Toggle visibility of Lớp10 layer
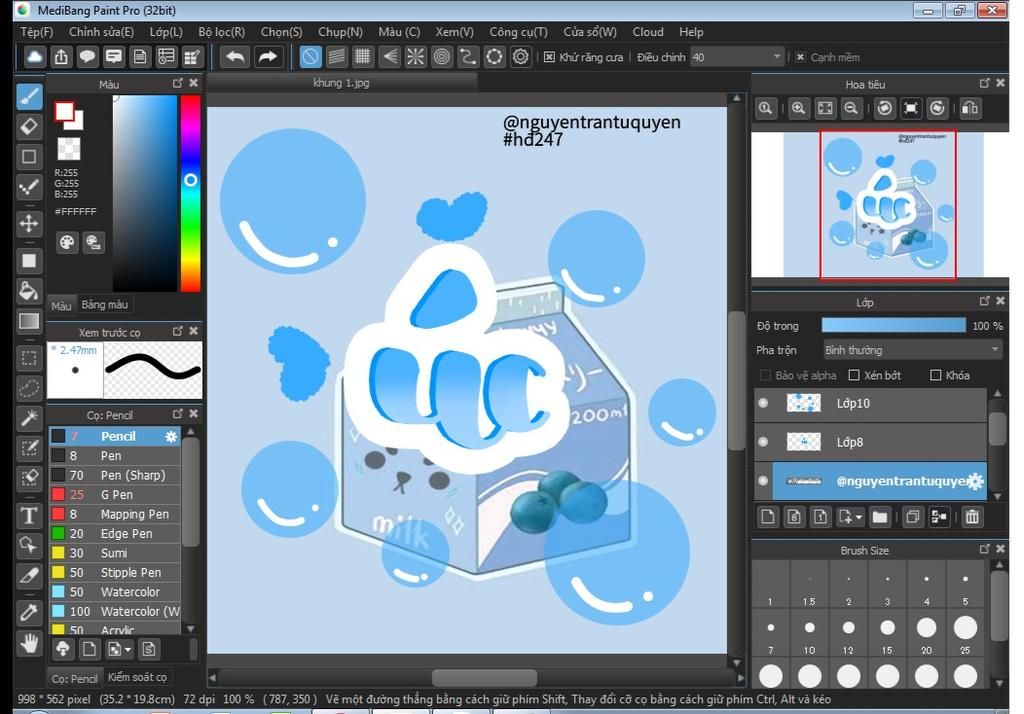Image resolution: width=1024 pixels, height=714 pixels. [763, 403]
